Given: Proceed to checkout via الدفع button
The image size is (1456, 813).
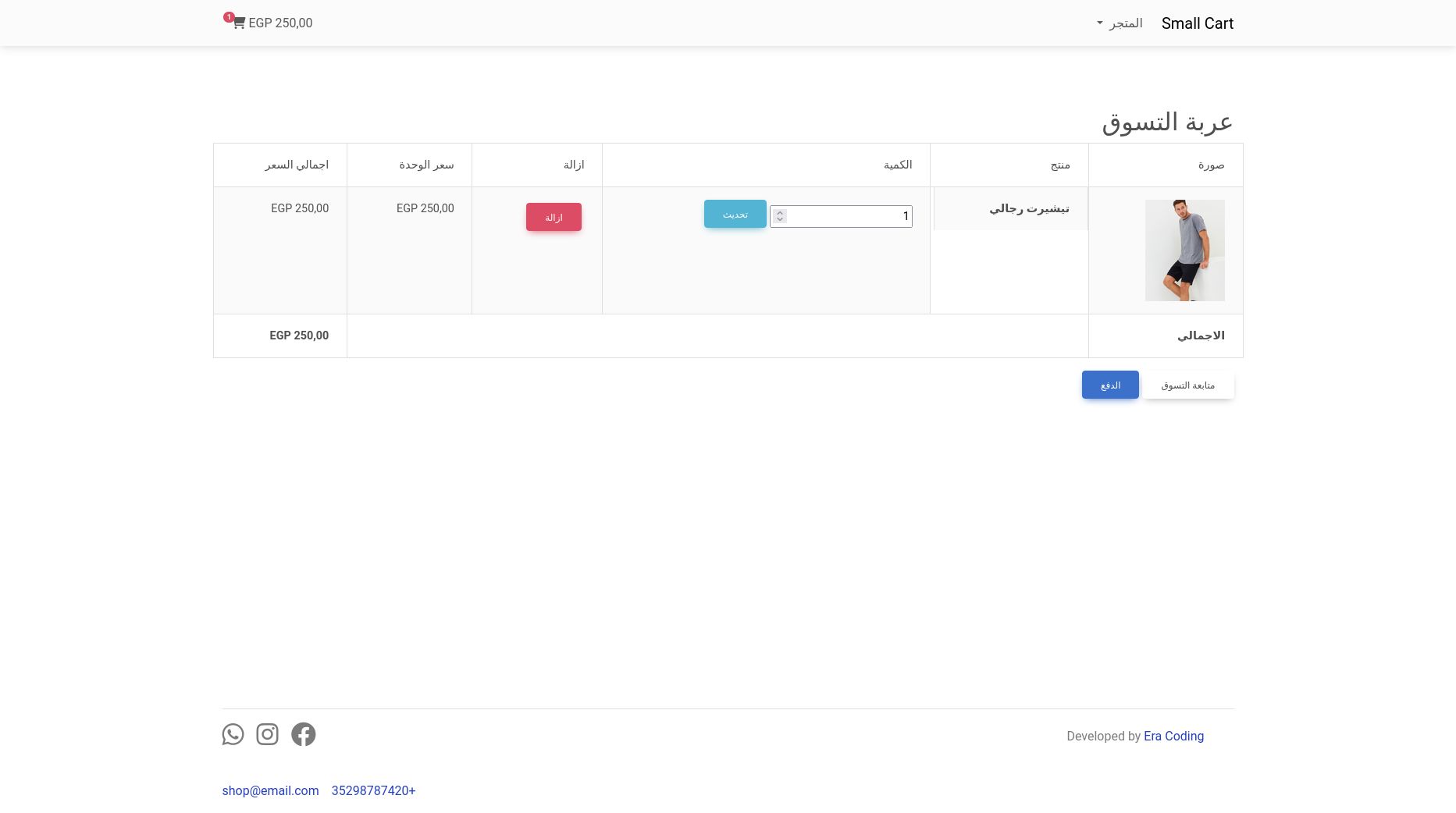Looking at the screenshot, I should 1110,385.
